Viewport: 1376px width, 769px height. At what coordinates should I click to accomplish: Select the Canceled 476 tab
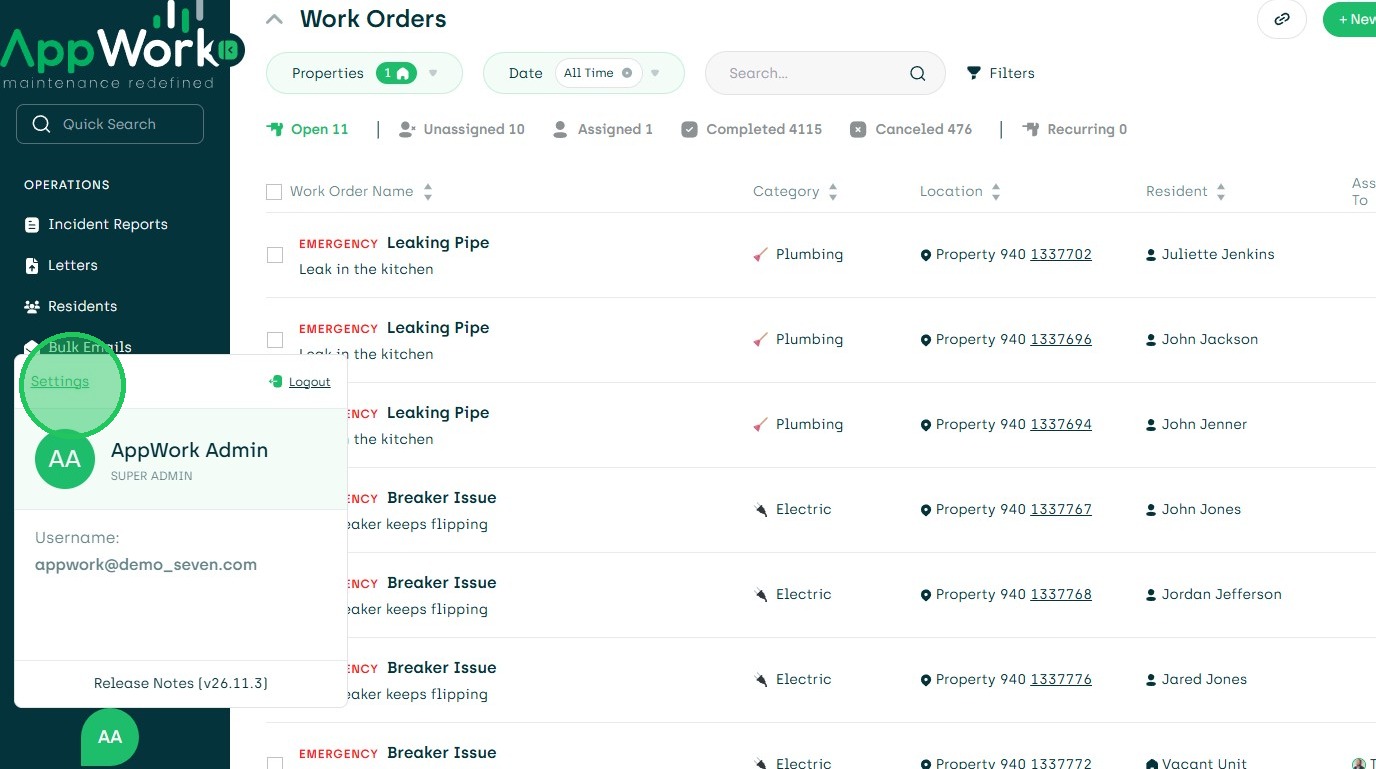click(x=911, y=129)
